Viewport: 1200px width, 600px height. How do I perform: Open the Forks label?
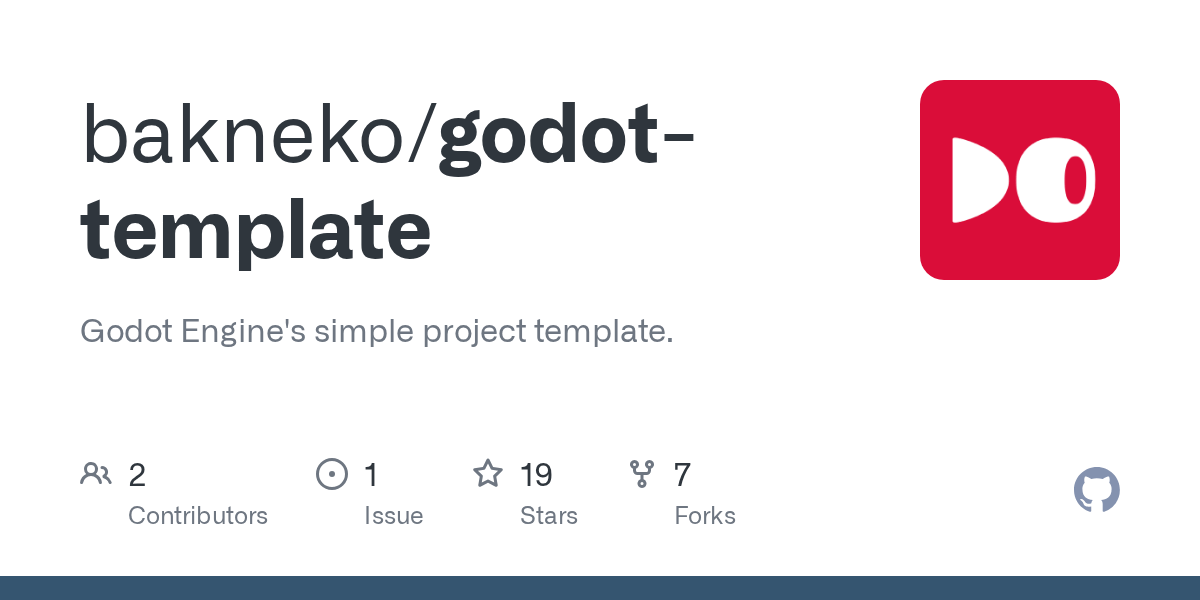point(705,516)
